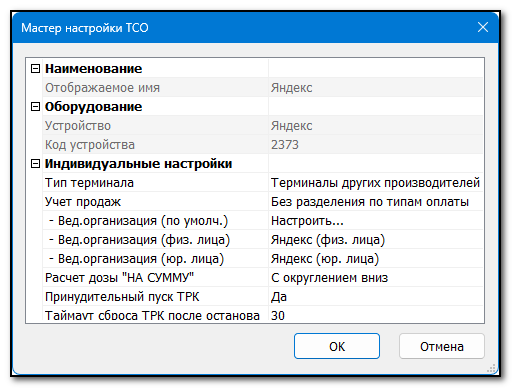Select the Вед.организация (юр. лица) row label

click(x=137, y=259)
